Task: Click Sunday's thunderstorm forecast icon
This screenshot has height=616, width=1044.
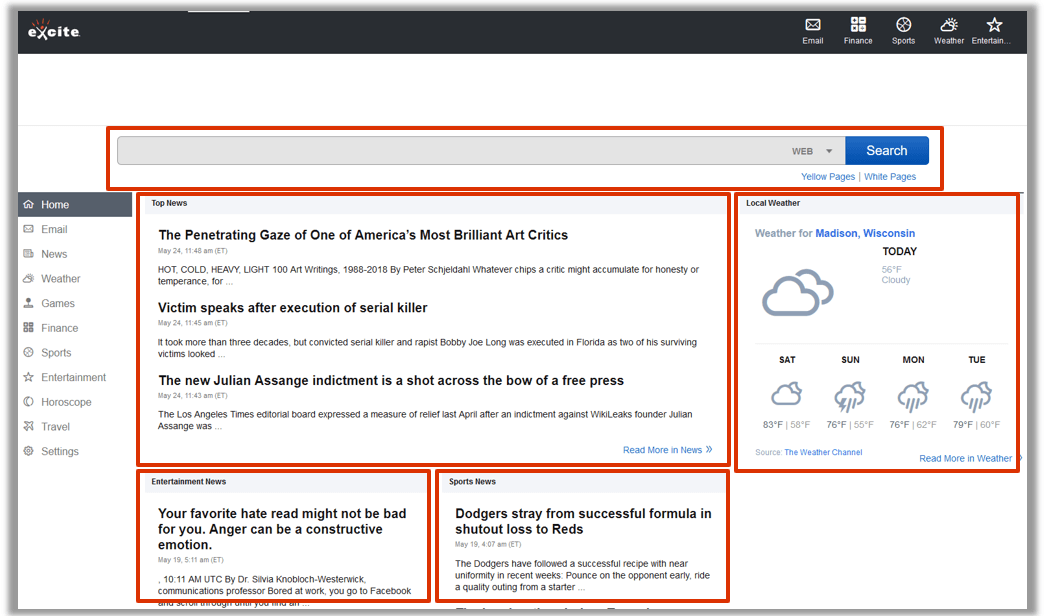Action: (x=850, y=397)
